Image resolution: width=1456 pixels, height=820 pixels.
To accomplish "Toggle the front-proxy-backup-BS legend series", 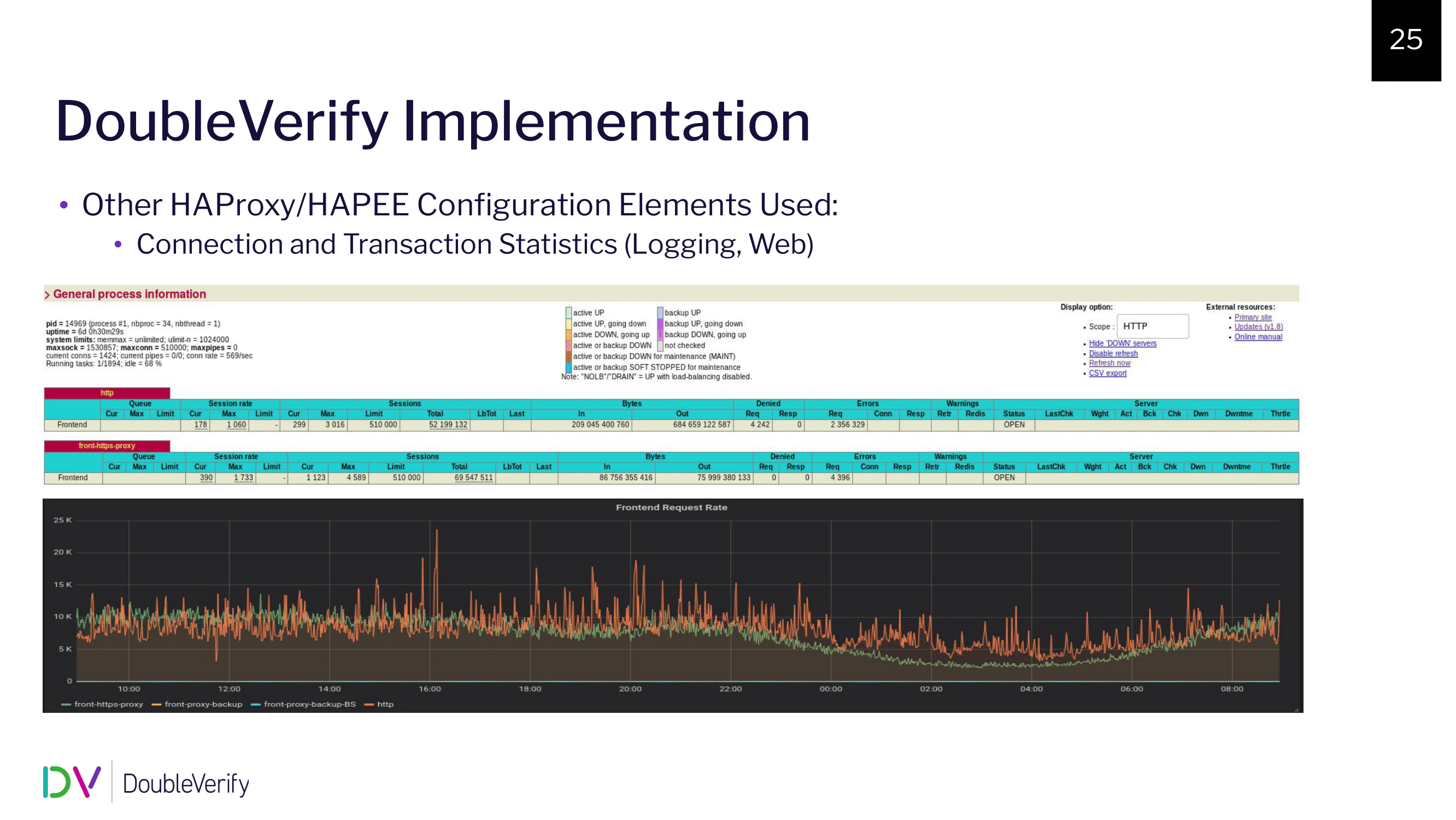I will 303,705.
